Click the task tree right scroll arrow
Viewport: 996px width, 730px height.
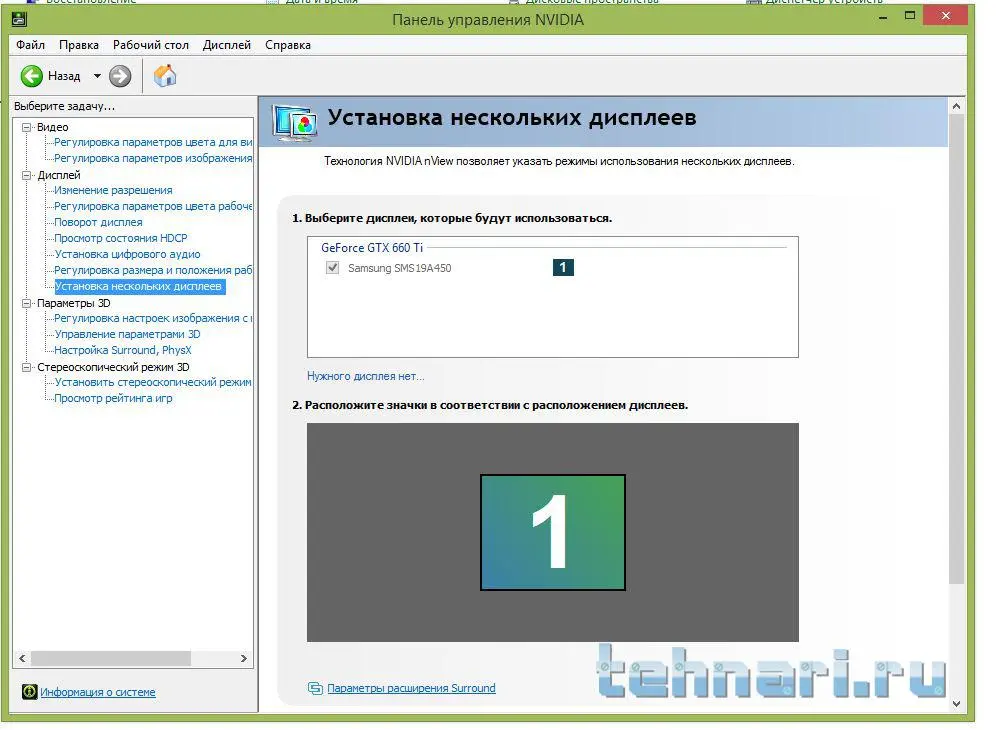(x=244, y=659)
